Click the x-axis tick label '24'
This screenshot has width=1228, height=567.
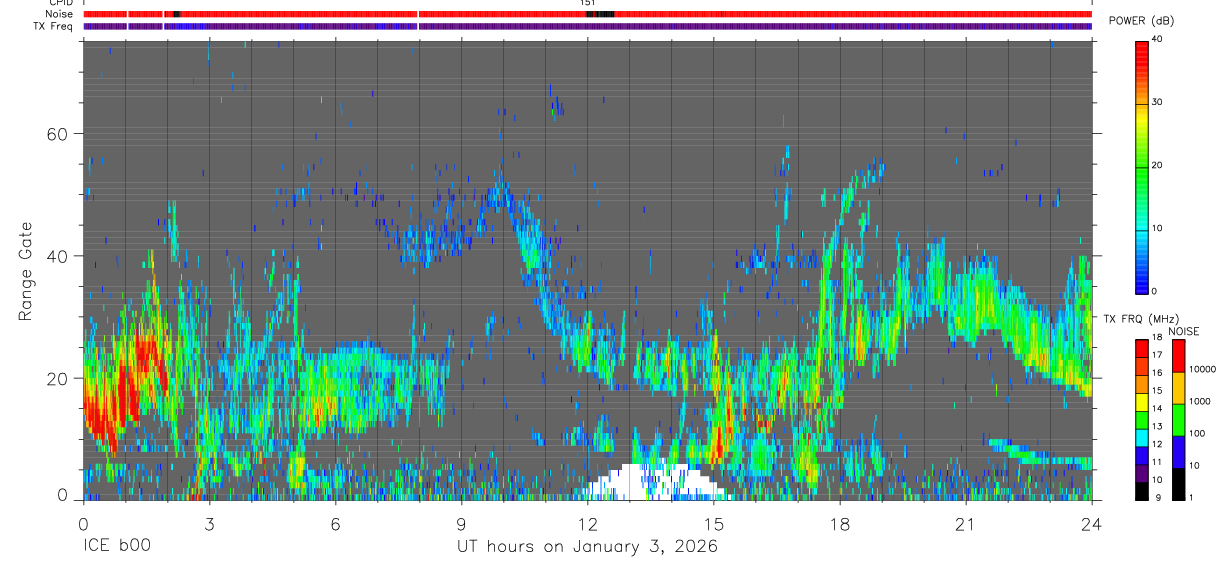(x=1092, y=524)
